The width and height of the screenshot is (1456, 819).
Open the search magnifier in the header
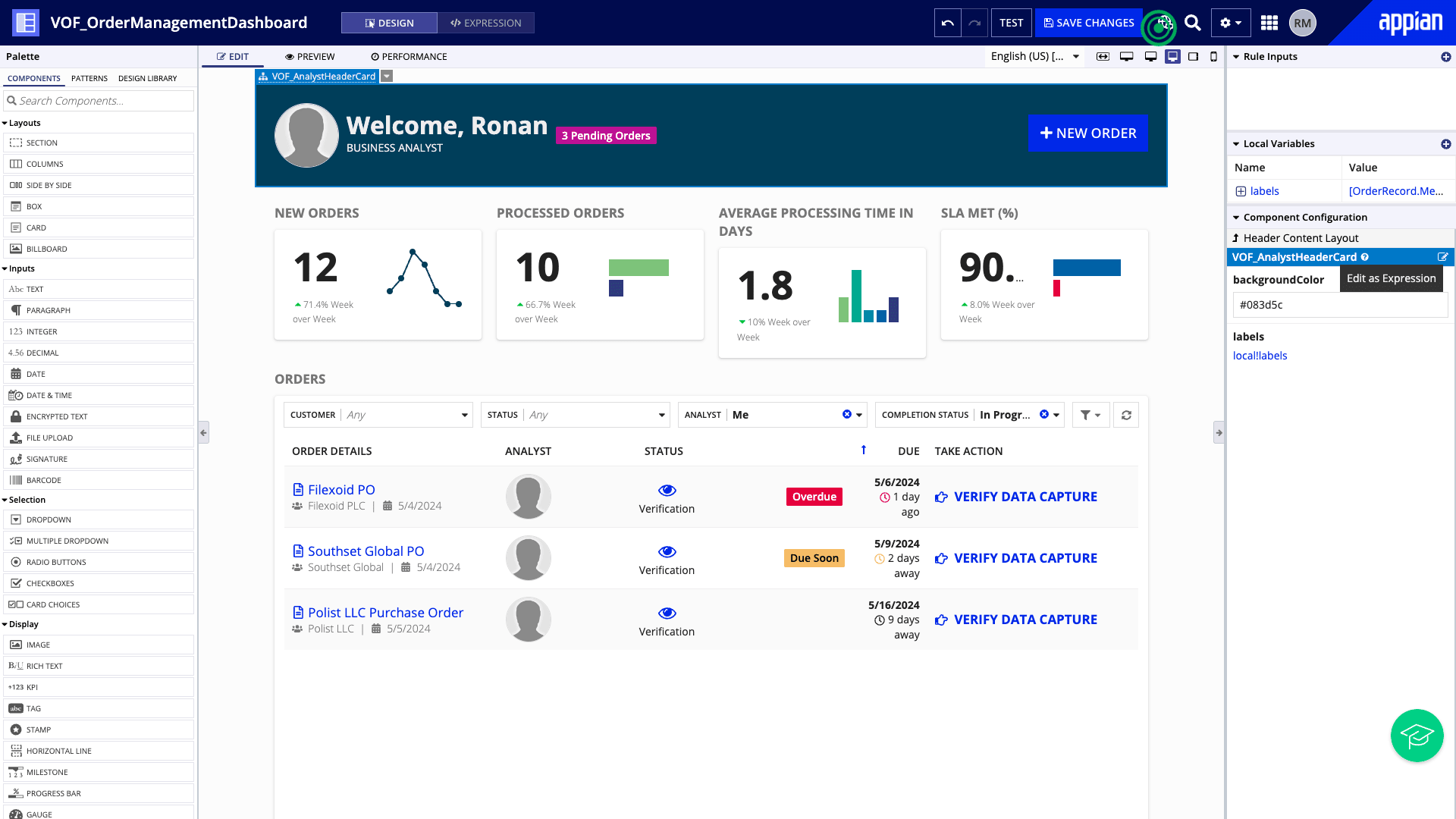click(1193, 23)
